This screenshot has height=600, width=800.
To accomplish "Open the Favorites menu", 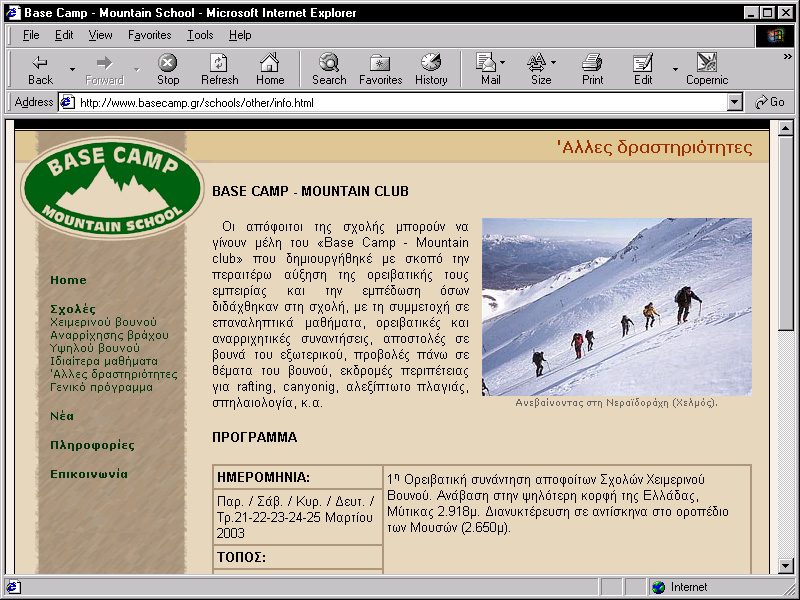I will 149,35.
